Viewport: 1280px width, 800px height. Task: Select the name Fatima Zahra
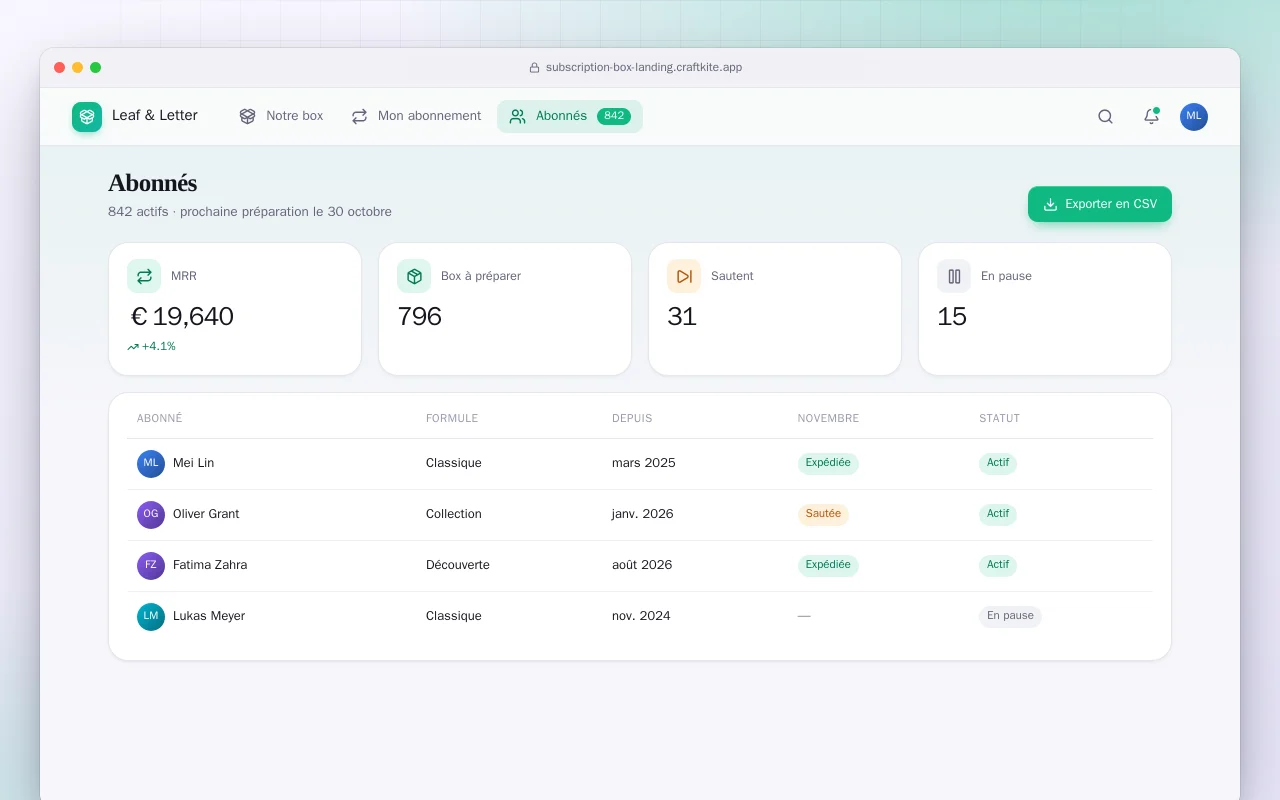[x=210, y=565]
